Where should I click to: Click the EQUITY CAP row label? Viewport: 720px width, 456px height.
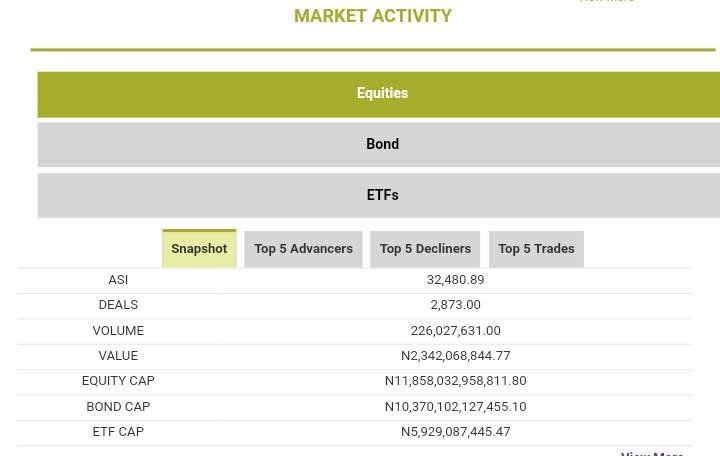[118, 381]
